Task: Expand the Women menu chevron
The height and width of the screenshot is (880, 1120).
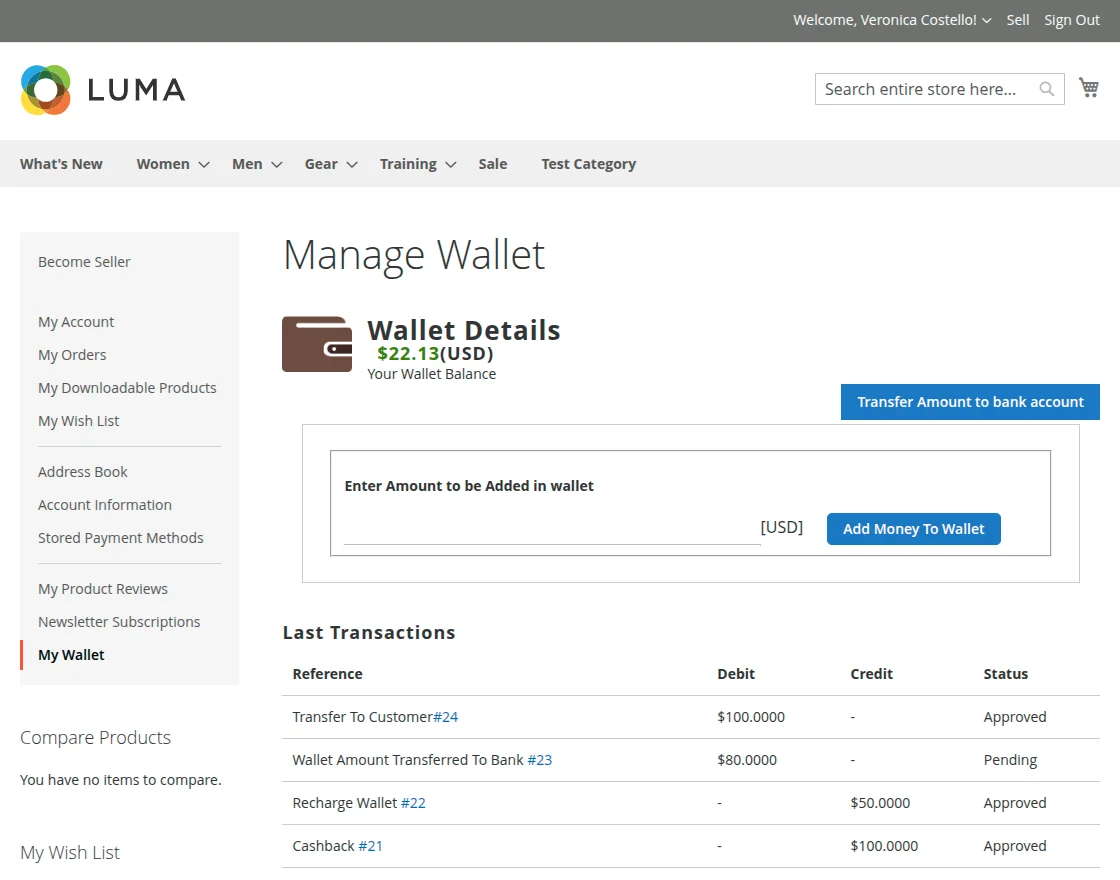Action: click(x=204, y=165)
